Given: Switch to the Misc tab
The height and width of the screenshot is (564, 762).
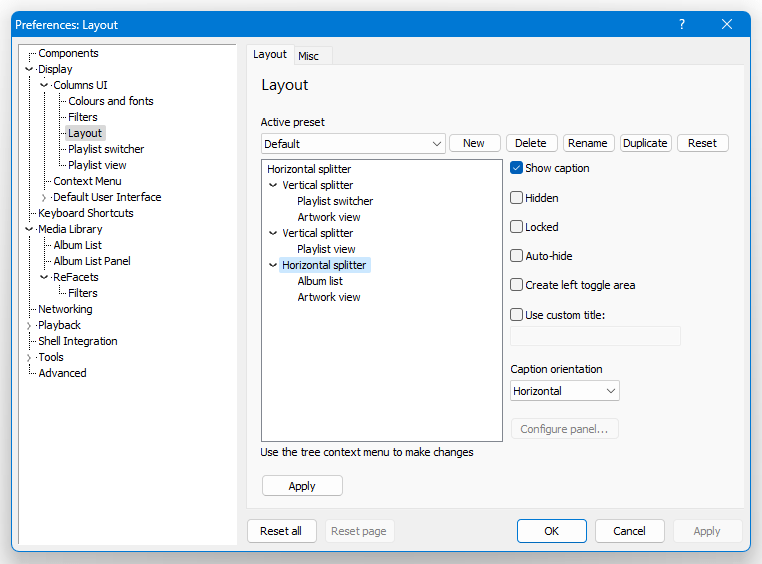Looking at the screenshot, I should click(x=308, y=56).
